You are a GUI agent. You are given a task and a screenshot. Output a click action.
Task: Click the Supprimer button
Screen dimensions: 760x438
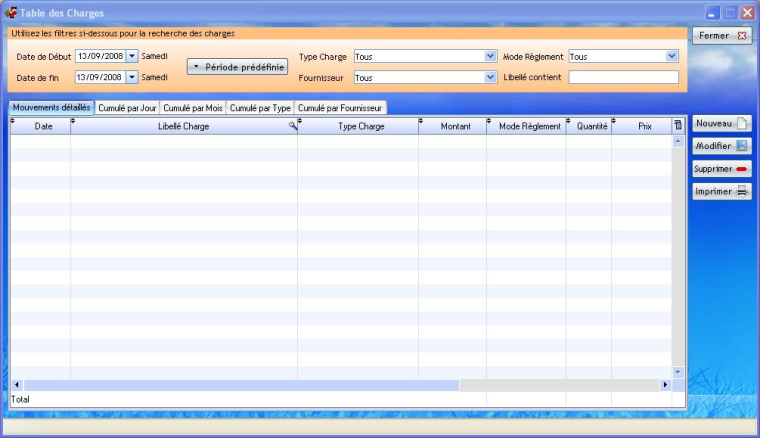[722, 169]
